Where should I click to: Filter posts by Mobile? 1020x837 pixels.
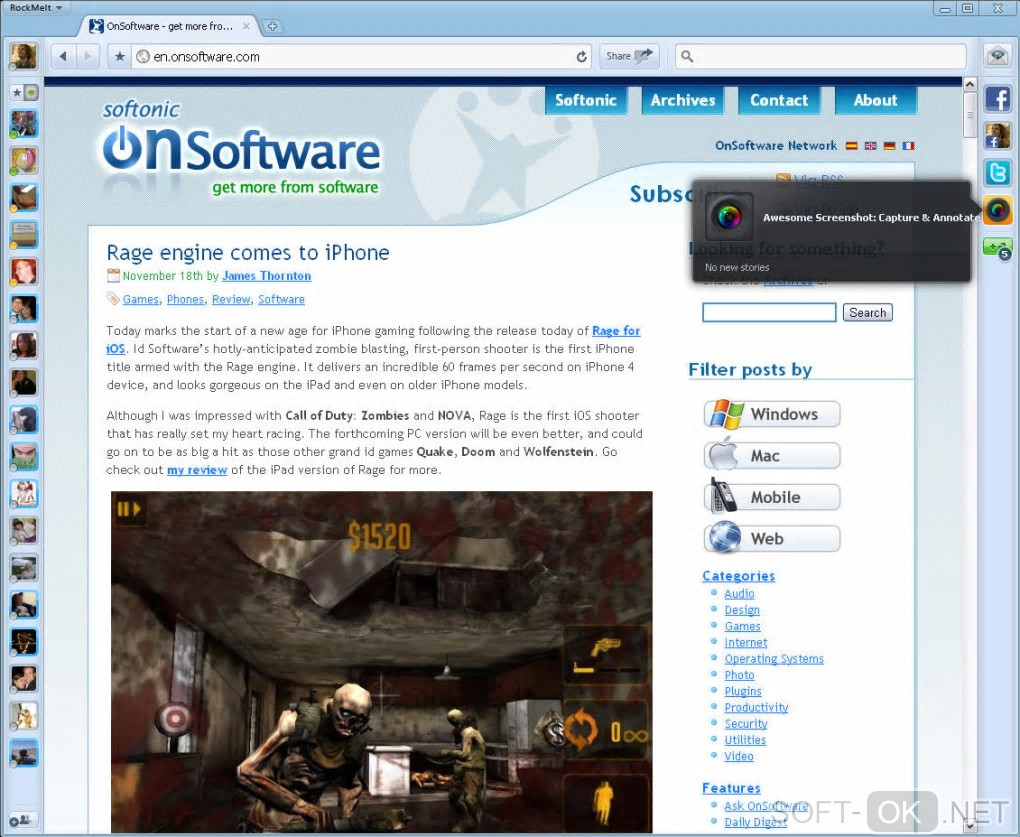pos(772,497)
